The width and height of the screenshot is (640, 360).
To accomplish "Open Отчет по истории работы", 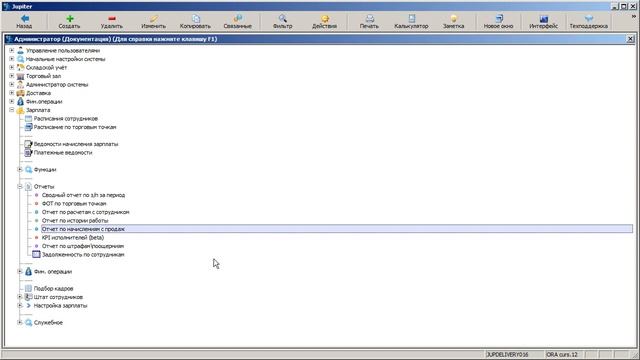I will (x=75, y=221).
